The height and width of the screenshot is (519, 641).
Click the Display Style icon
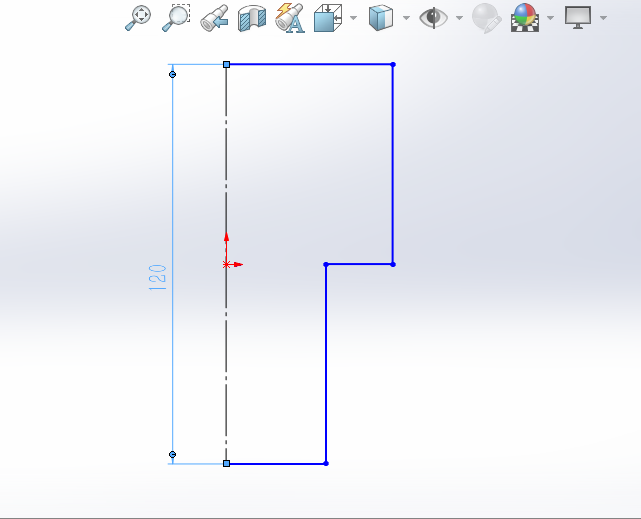(381, 18)
